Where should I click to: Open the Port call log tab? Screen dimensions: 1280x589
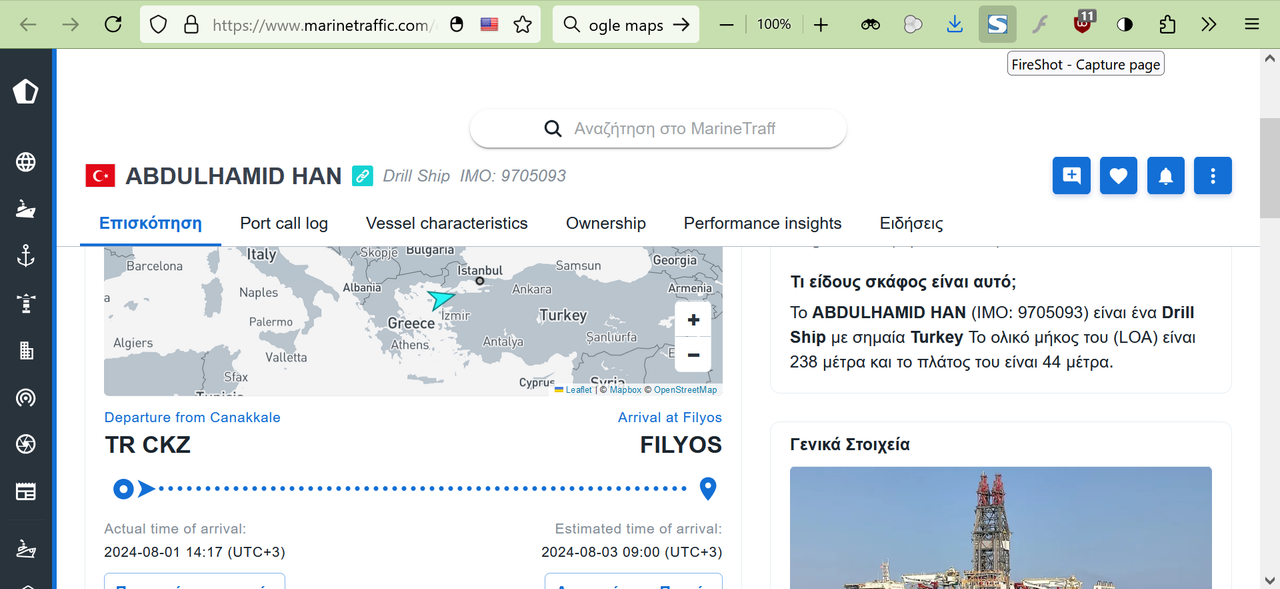pos(284,223)
